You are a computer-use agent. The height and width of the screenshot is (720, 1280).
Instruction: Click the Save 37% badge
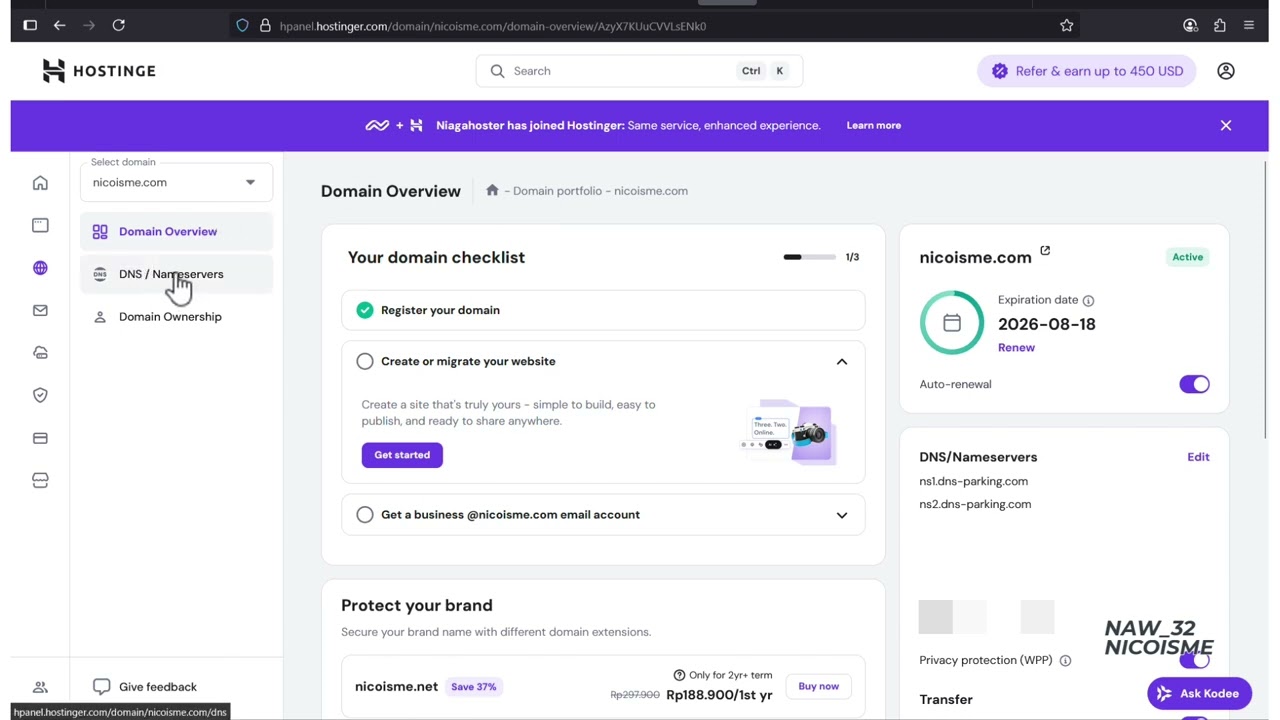point(473,687)
